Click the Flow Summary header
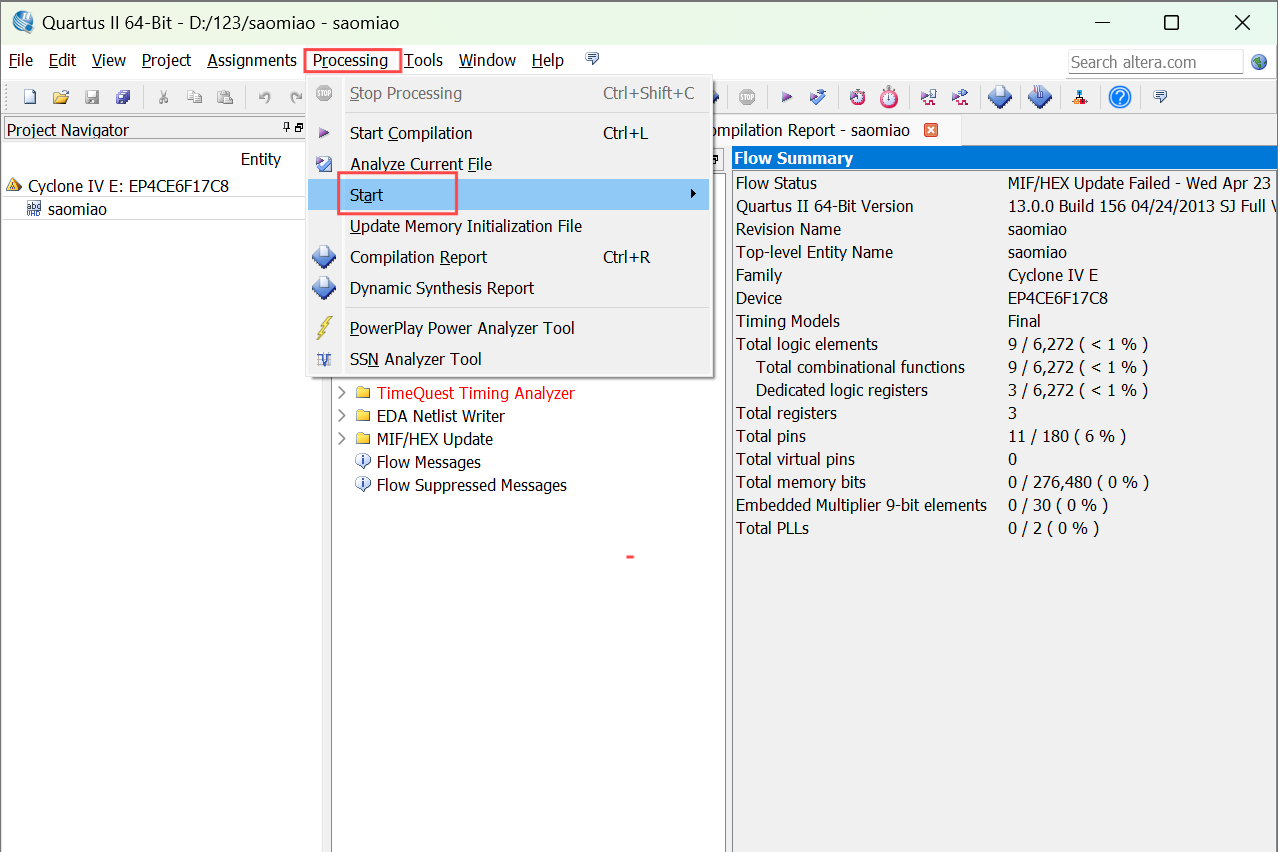The height and width of the screenshot is (852, 1278). [1005, 158]
